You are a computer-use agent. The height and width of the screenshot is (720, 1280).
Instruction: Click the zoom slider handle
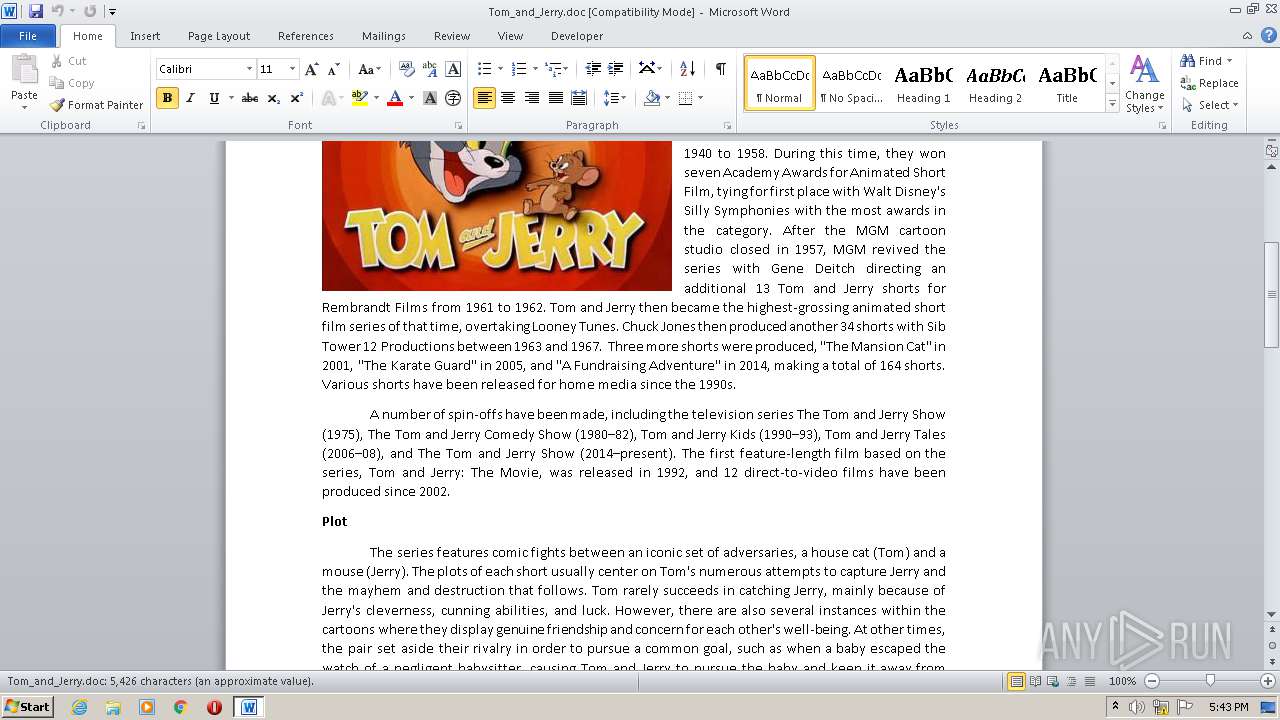coord(1210,681)
